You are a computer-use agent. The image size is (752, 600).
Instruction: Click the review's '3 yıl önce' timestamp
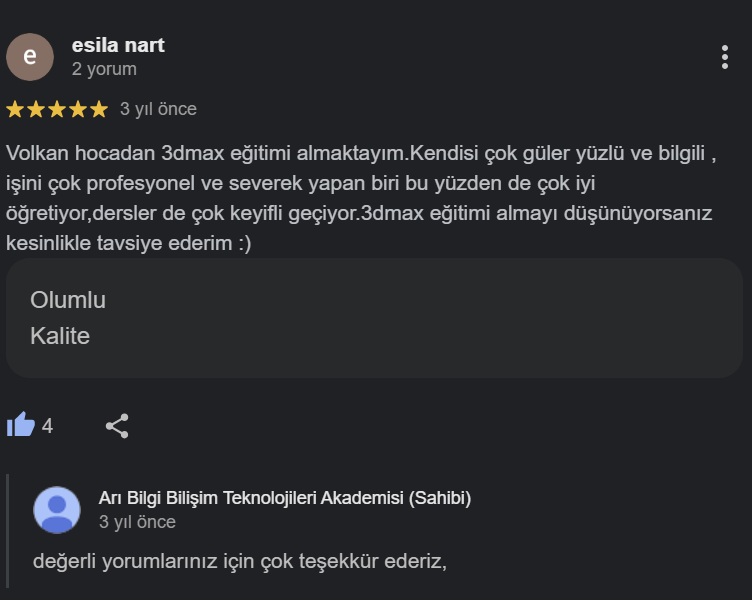coord(158,109)
